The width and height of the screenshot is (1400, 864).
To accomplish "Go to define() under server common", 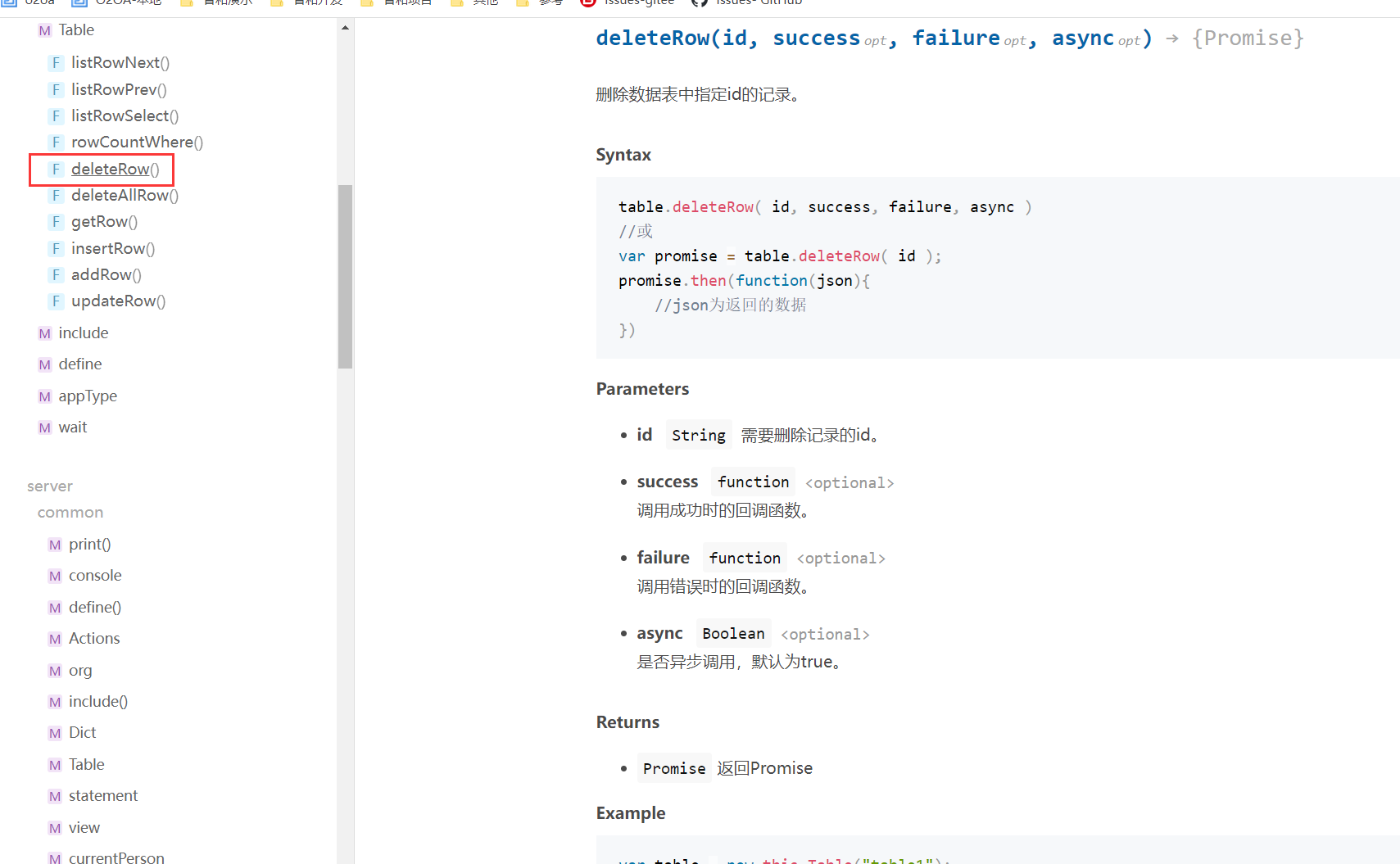I will pos(95,608).
